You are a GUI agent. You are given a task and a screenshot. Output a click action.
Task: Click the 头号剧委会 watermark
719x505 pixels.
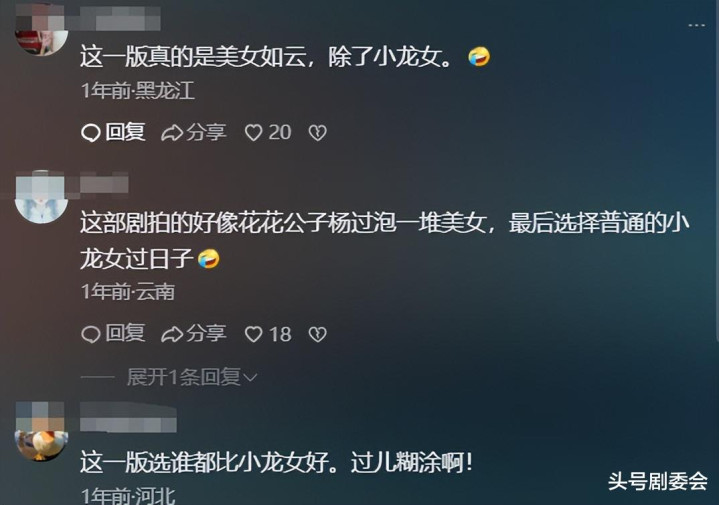658,482
